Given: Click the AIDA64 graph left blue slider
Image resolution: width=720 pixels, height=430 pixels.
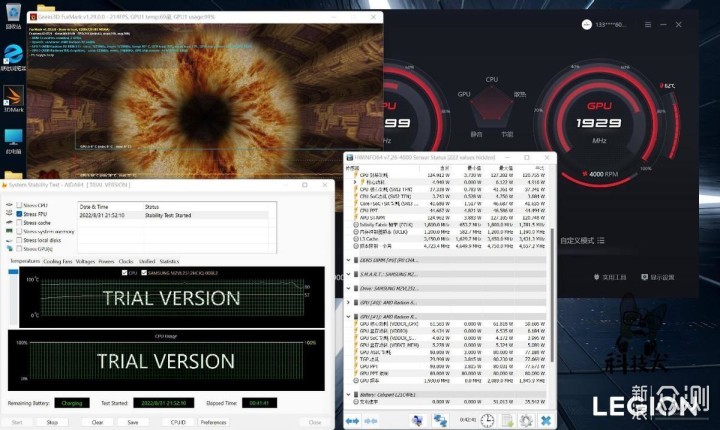Looking at the screenshot, I should (13, 272).
